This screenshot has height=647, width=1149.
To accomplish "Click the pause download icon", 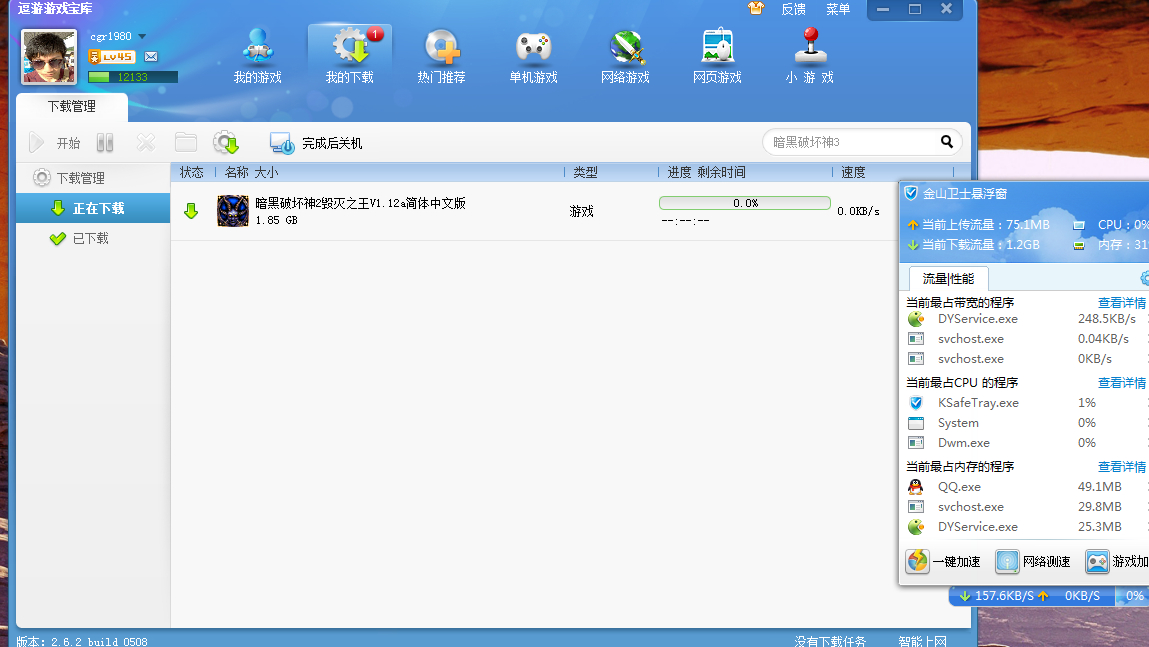I will [x=105, y=142].
